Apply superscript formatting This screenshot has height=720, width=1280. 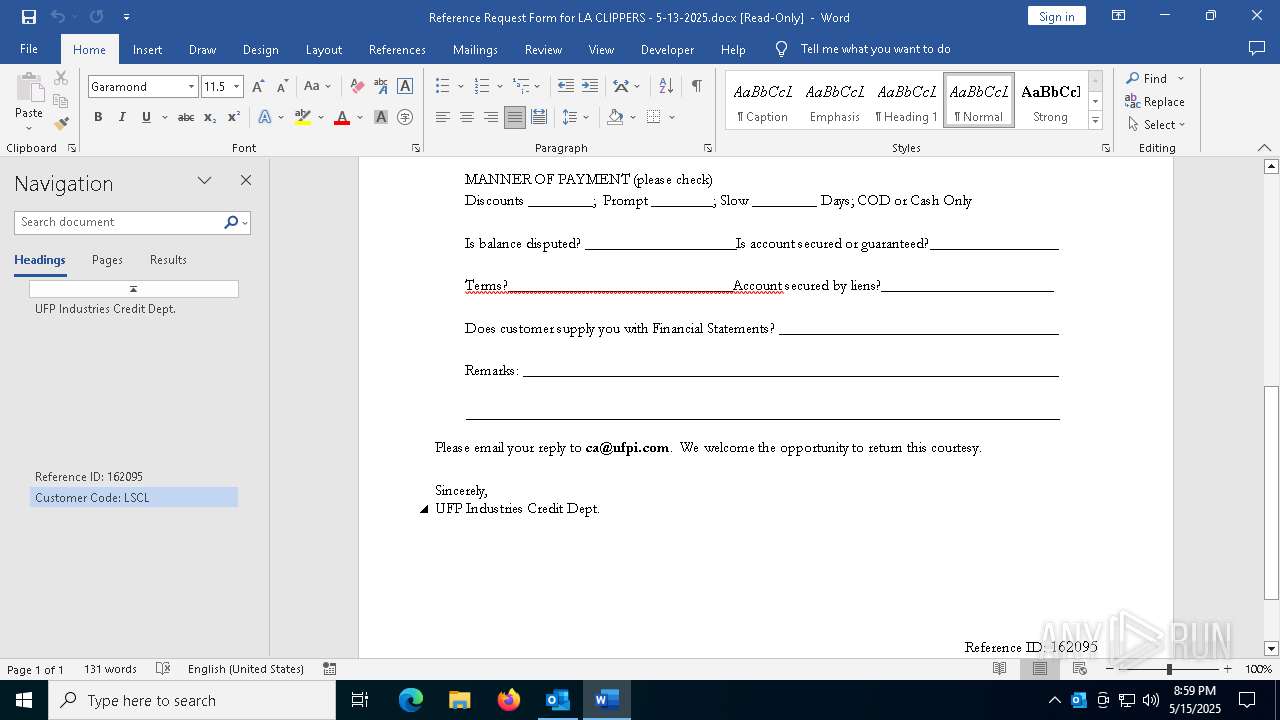tap(234, 117)
